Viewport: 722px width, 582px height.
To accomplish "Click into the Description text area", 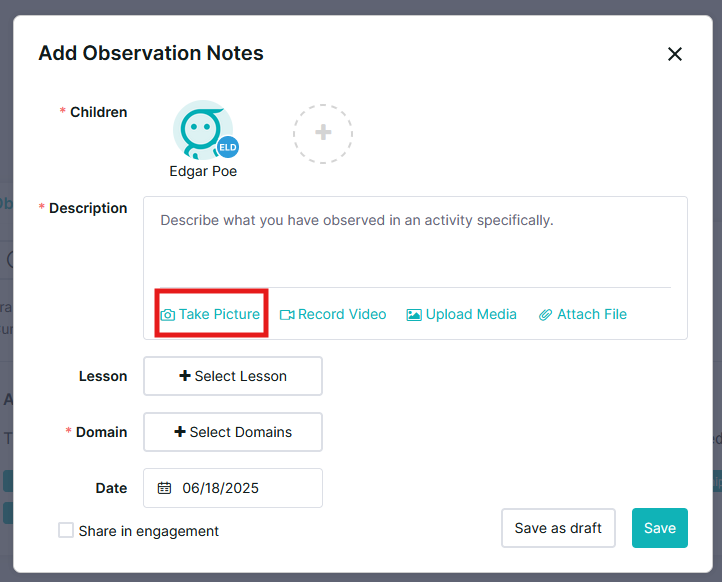I will 415,242.
